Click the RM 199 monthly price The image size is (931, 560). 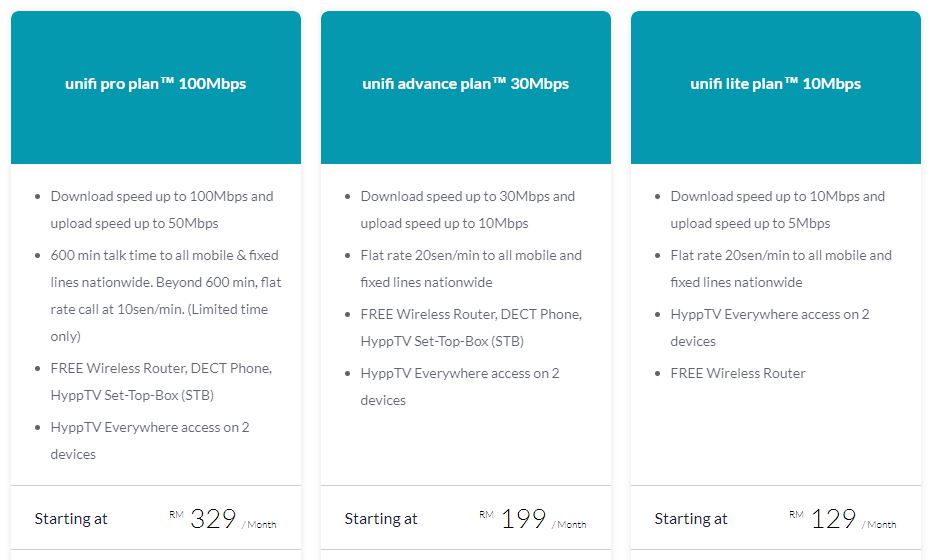[523, 519]
